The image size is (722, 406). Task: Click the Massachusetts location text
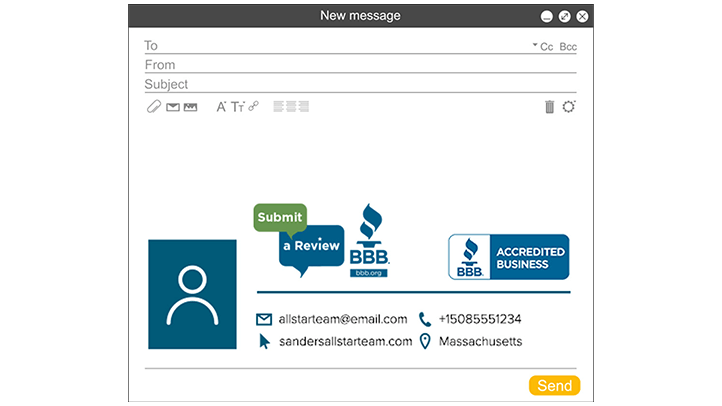click(481, 342)
